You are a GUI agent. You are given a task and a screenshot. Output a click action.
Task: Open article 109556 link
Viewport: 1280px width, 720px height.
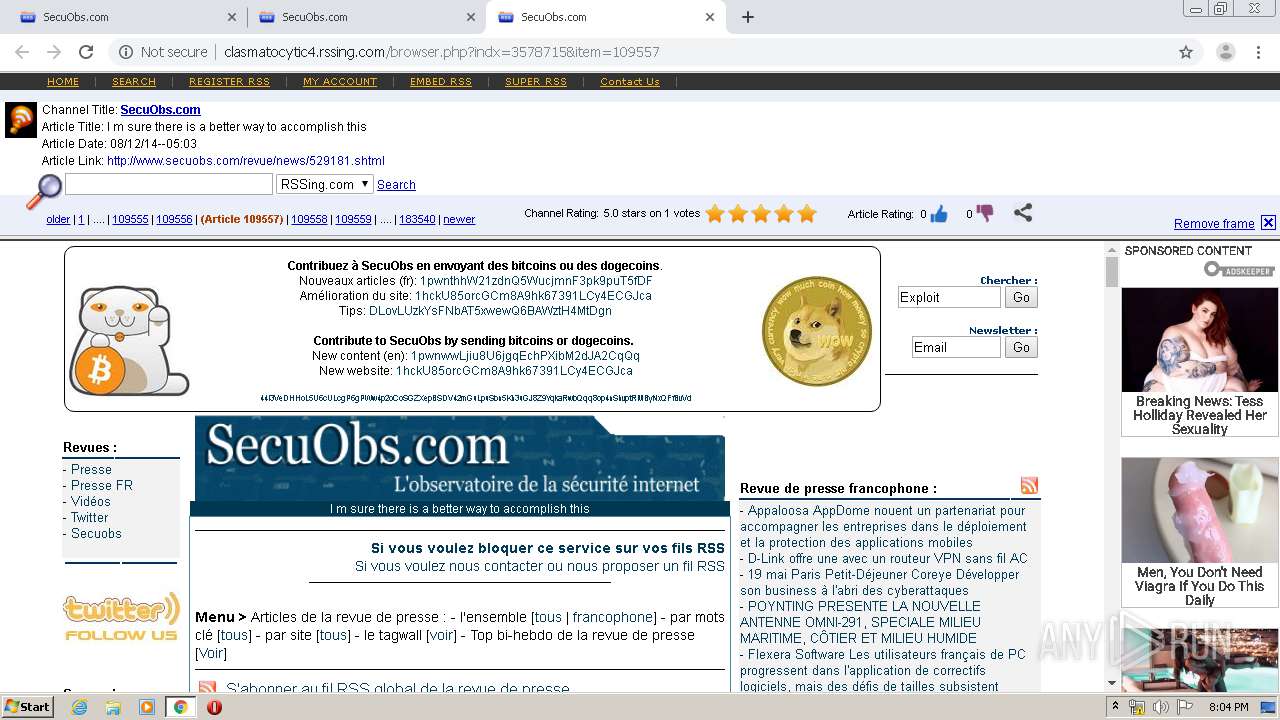174,220
